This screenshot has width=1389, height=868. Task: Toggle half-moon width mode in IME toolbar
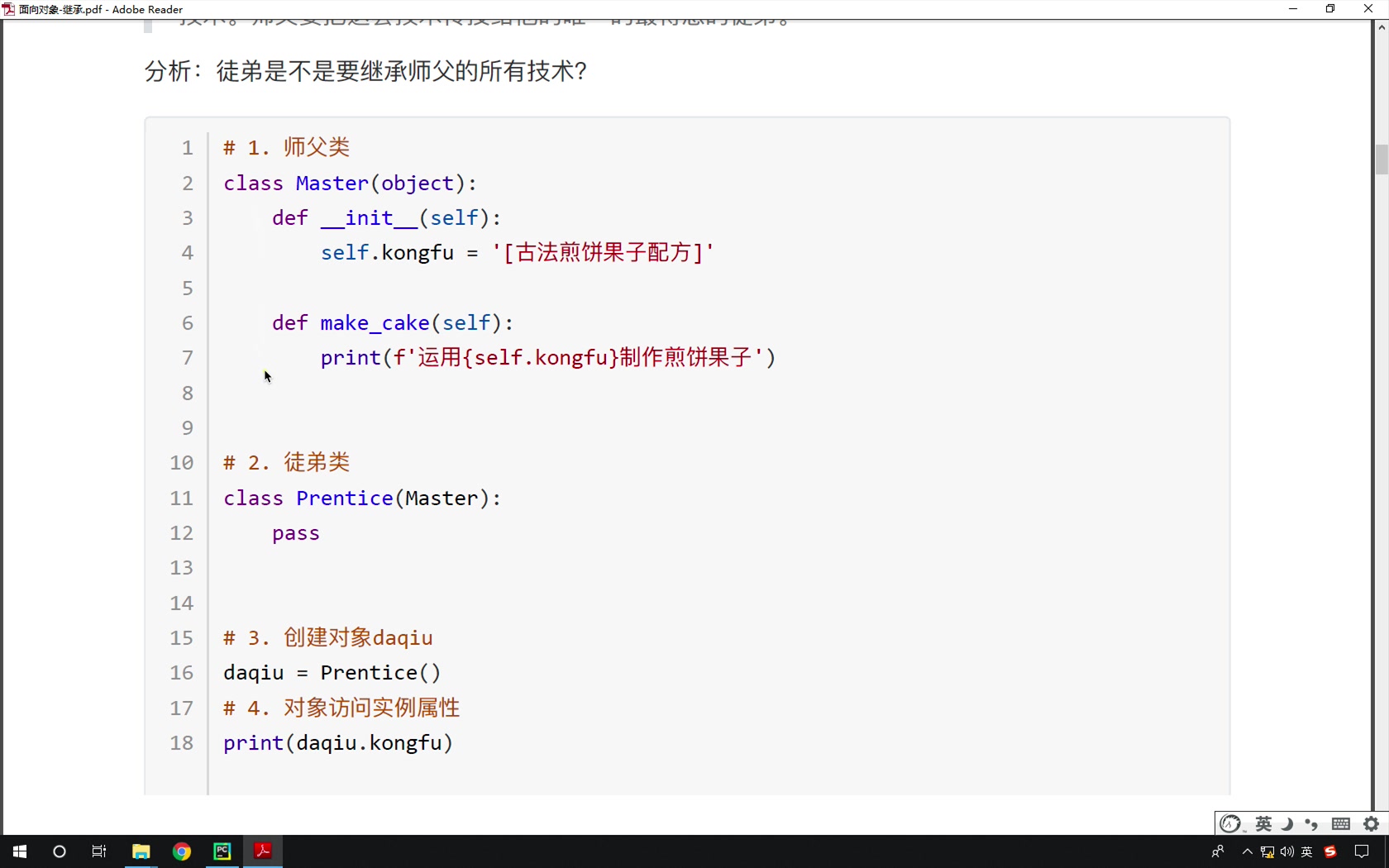[1287, 824]
